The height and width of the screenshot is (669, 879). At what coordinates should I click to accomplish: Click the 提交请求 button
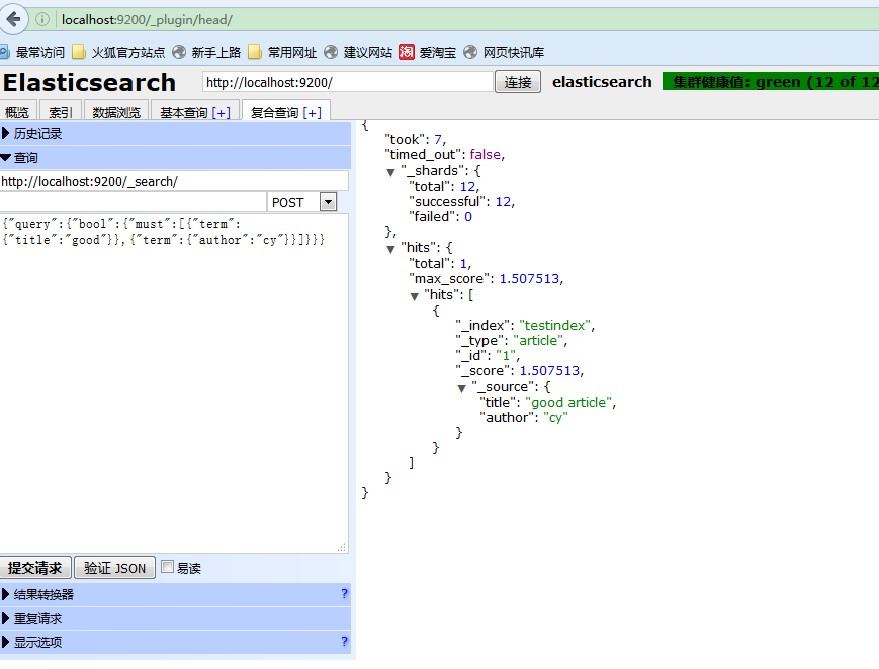[x=35, y=568]
